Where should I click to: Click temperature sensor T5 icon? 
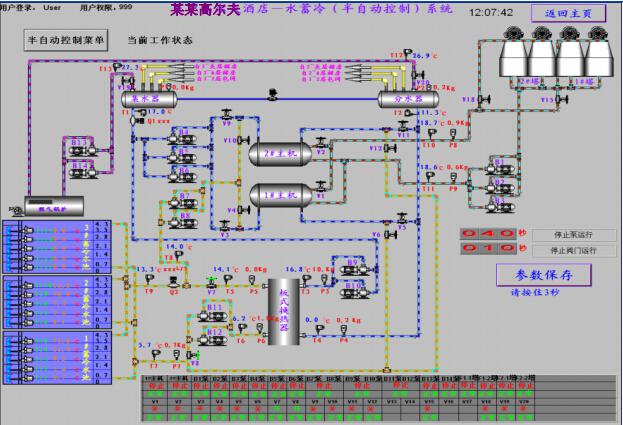228,280
